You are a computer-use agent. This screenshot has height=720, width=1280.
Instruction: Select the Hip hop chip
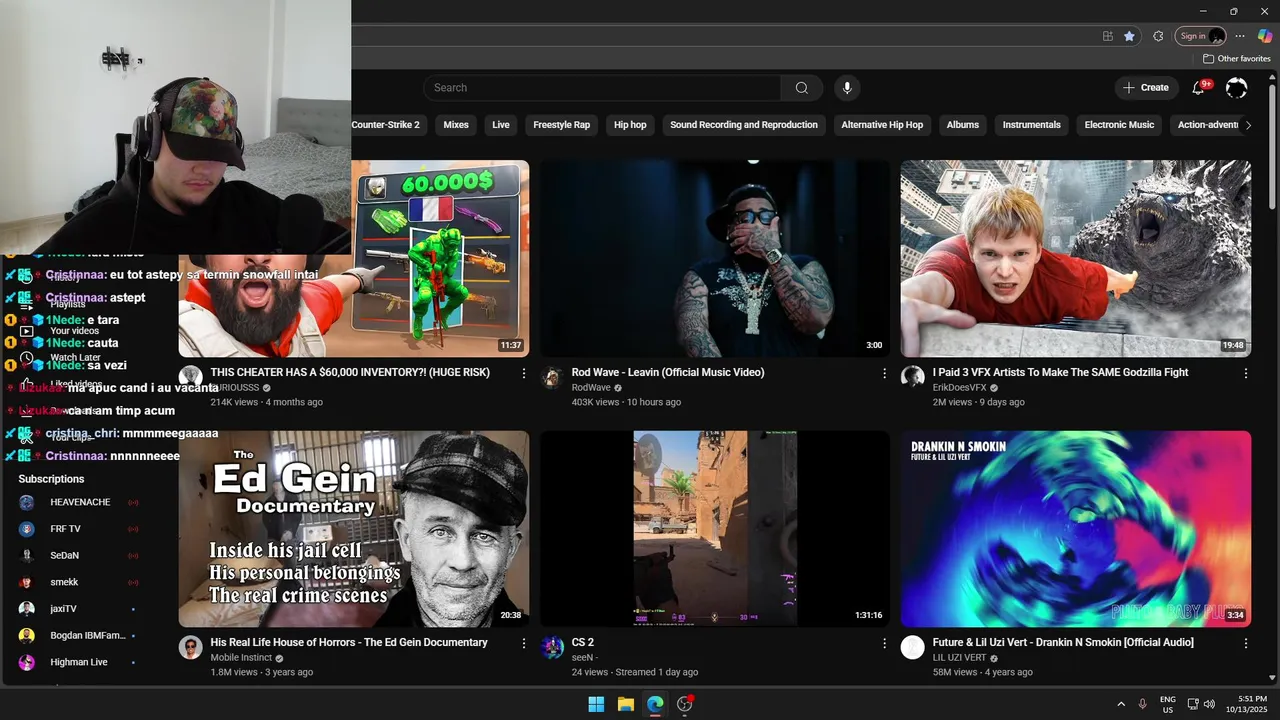pyautogui.click(x=630, y=125)
